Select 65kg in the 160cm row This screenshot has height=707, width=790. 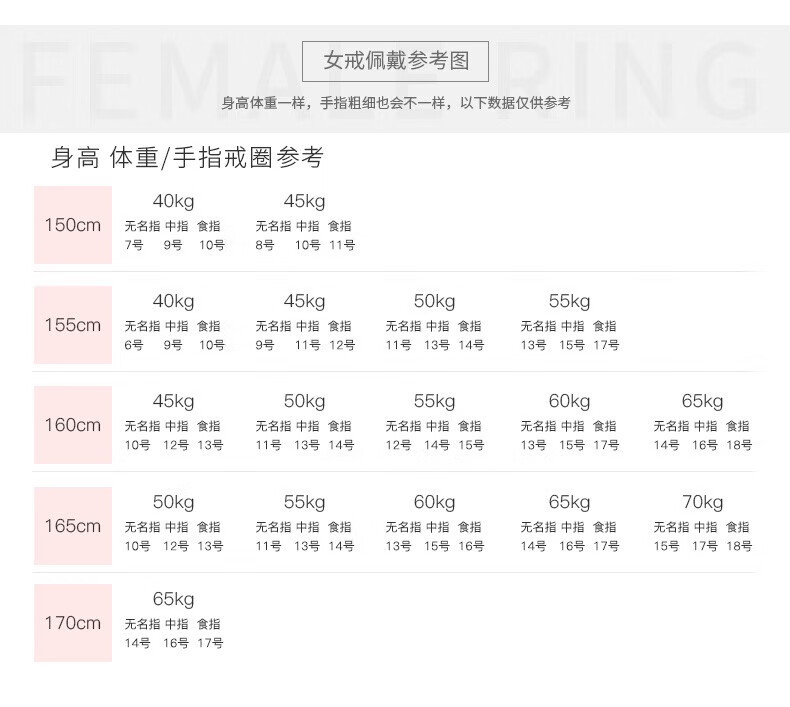click(702, 401)
